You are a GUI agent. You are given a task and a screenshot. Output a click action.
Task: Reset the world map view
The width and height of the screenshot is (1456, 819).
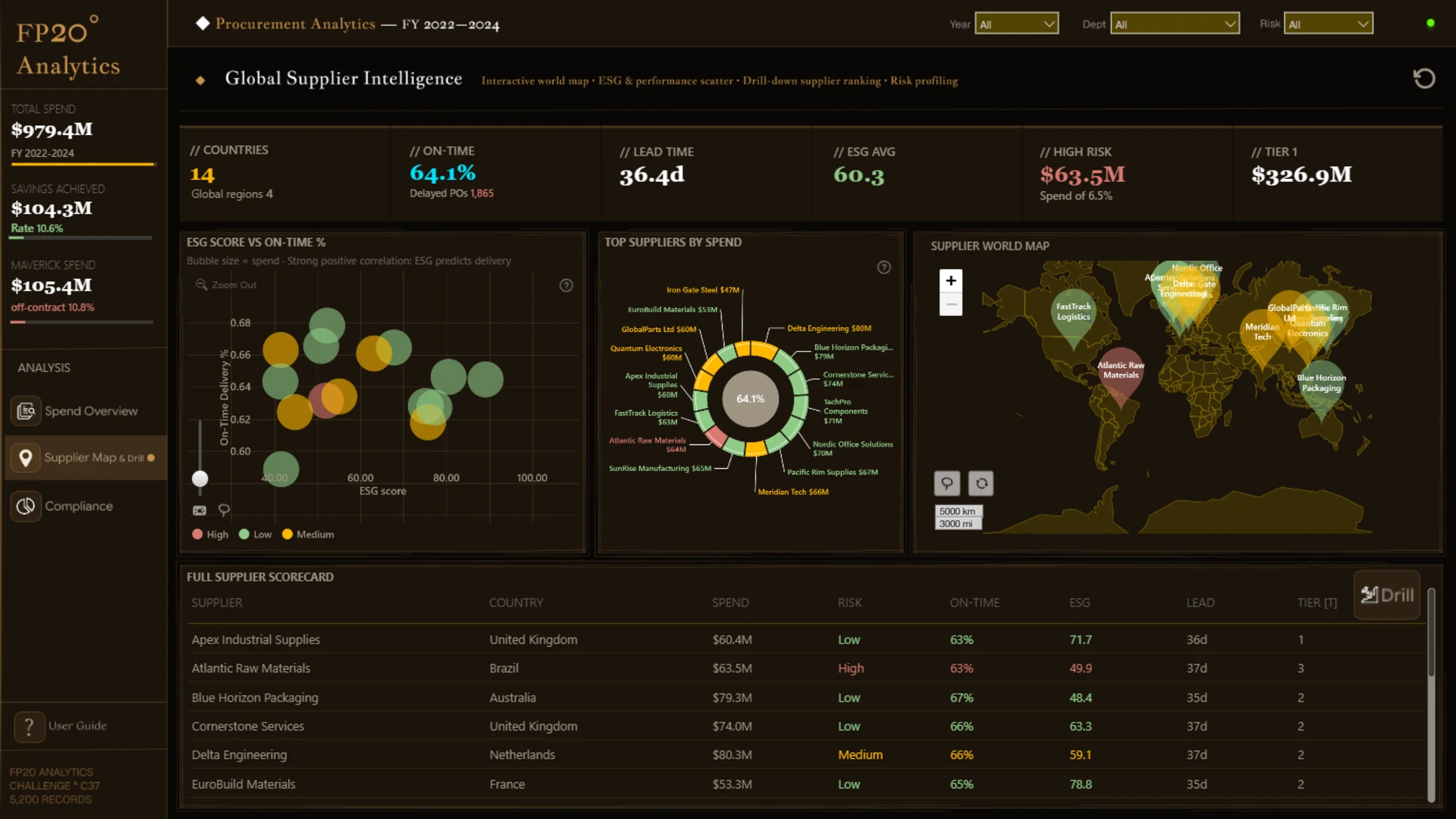[x=981, y=483]
